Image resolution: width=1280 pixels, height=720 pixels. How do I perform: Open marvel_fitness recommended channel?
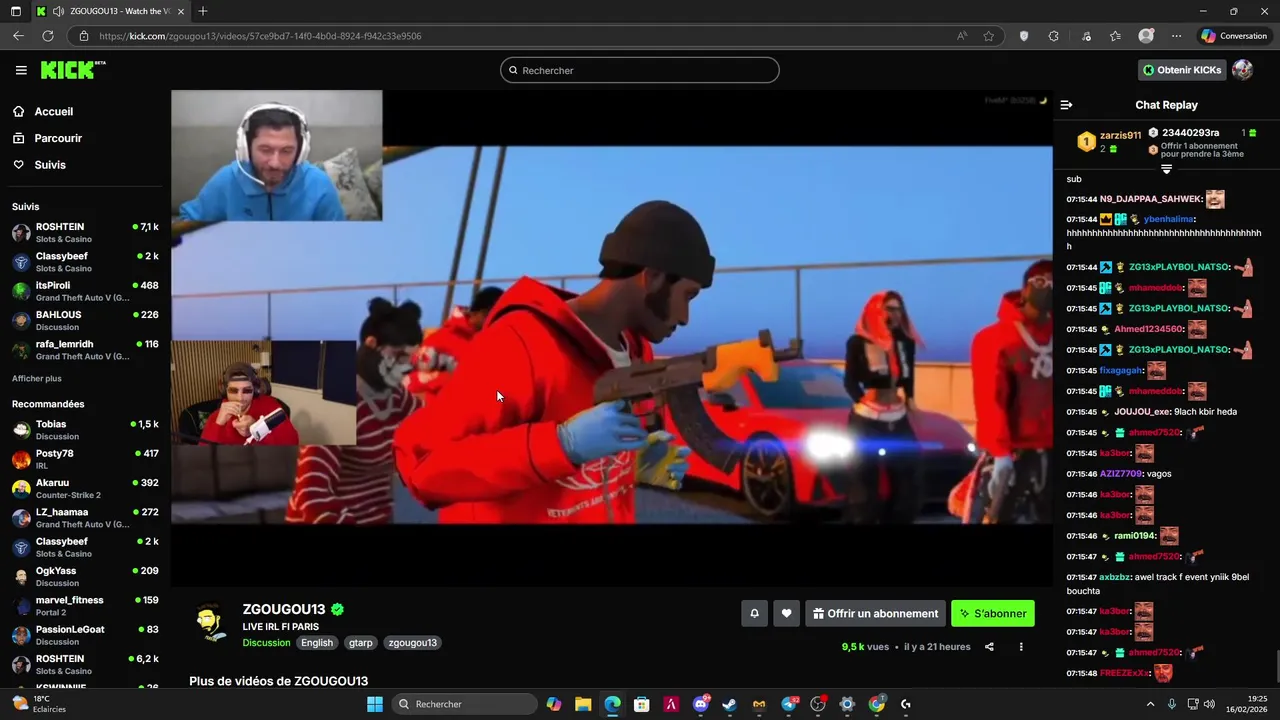tap(85, 605)
